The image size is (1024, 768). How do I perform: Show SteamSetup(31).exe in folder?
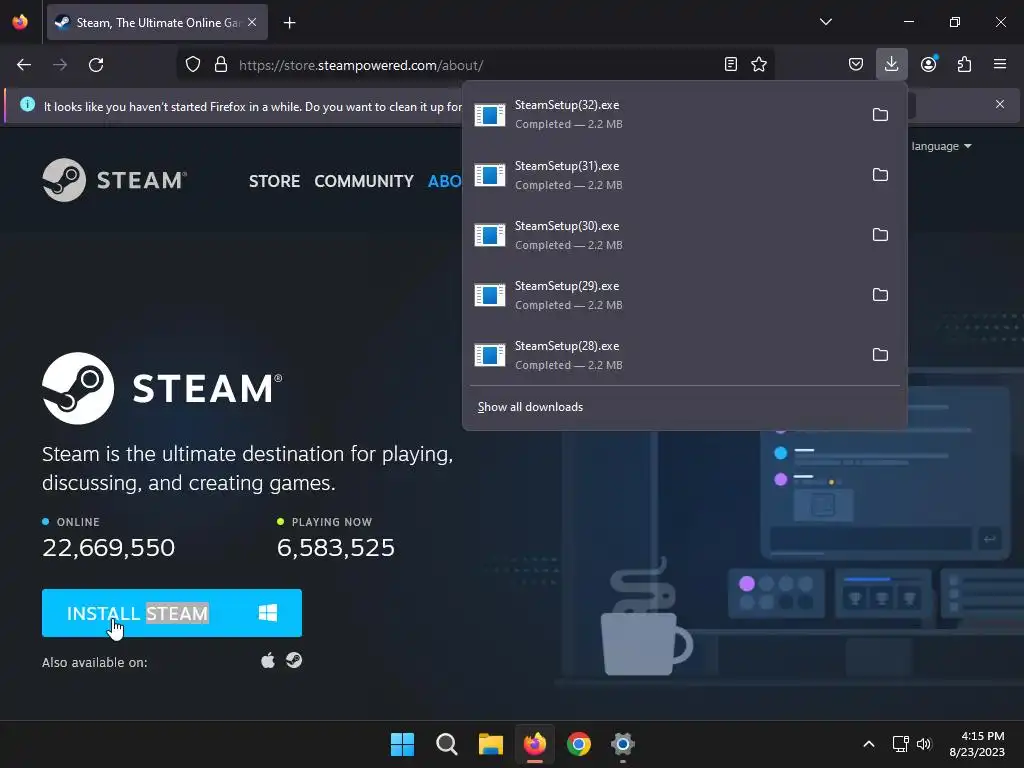click(x=880, y=175)
